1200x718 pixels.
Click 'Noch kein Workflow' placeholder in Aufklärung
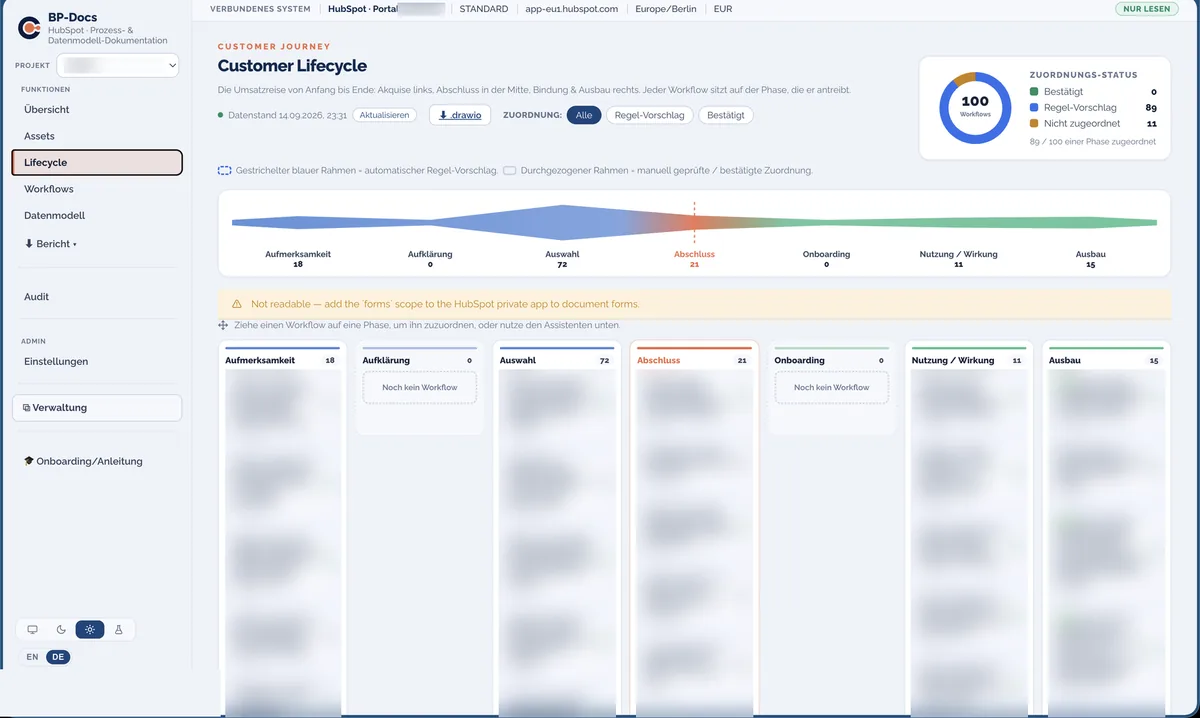click(x=420, y=387)
